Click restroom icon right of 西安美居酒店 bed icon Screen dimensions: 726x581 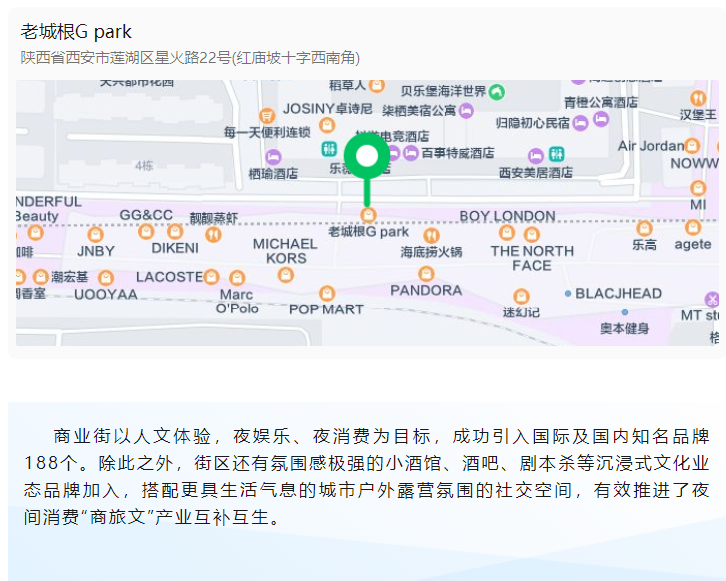pos(556,153)
